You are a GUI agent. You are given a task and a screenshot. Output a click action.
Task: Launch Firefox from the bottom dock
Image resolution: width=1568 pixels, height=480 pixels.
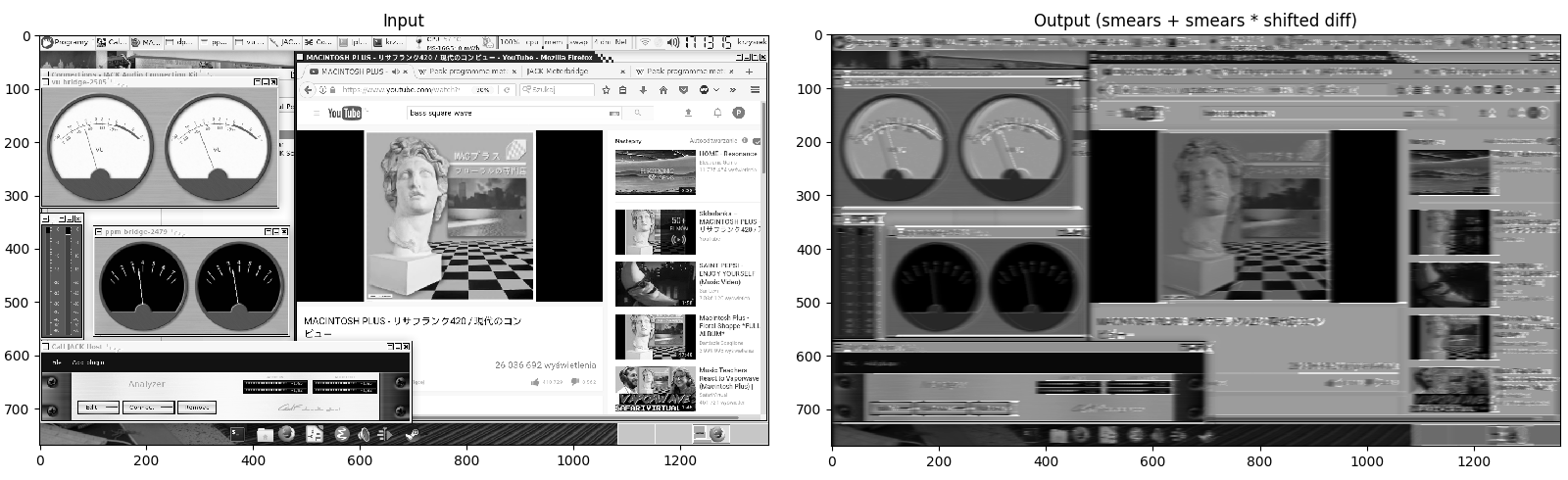point(286,433)
